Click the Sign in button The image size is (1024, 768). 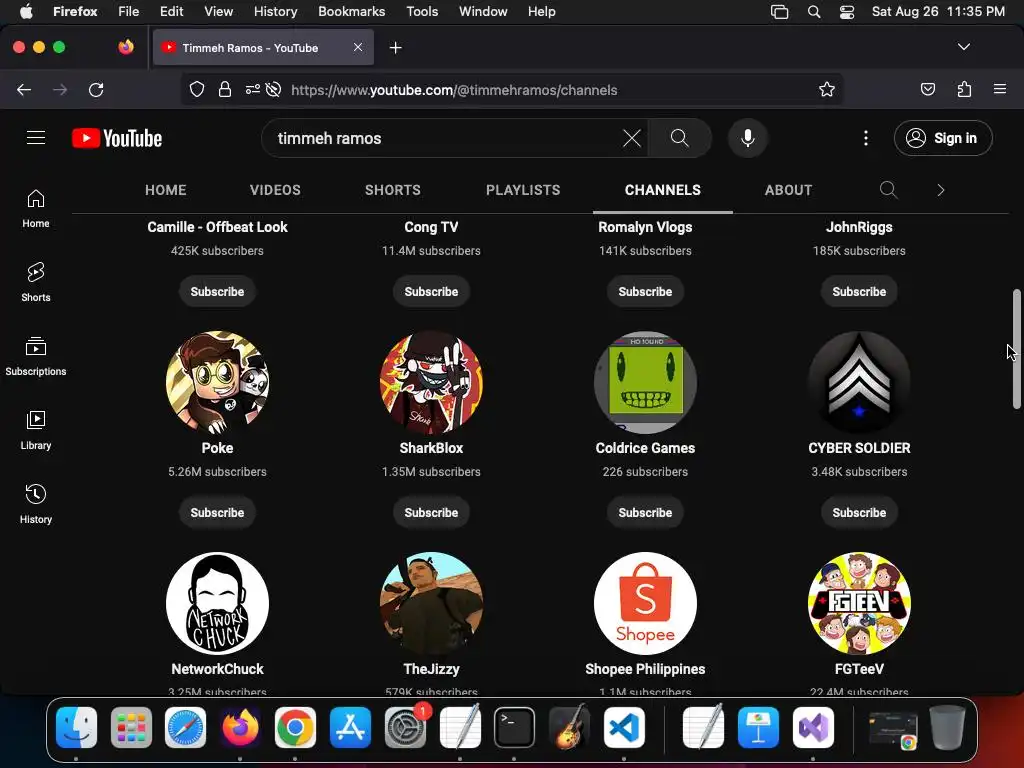tap(943, 138)
